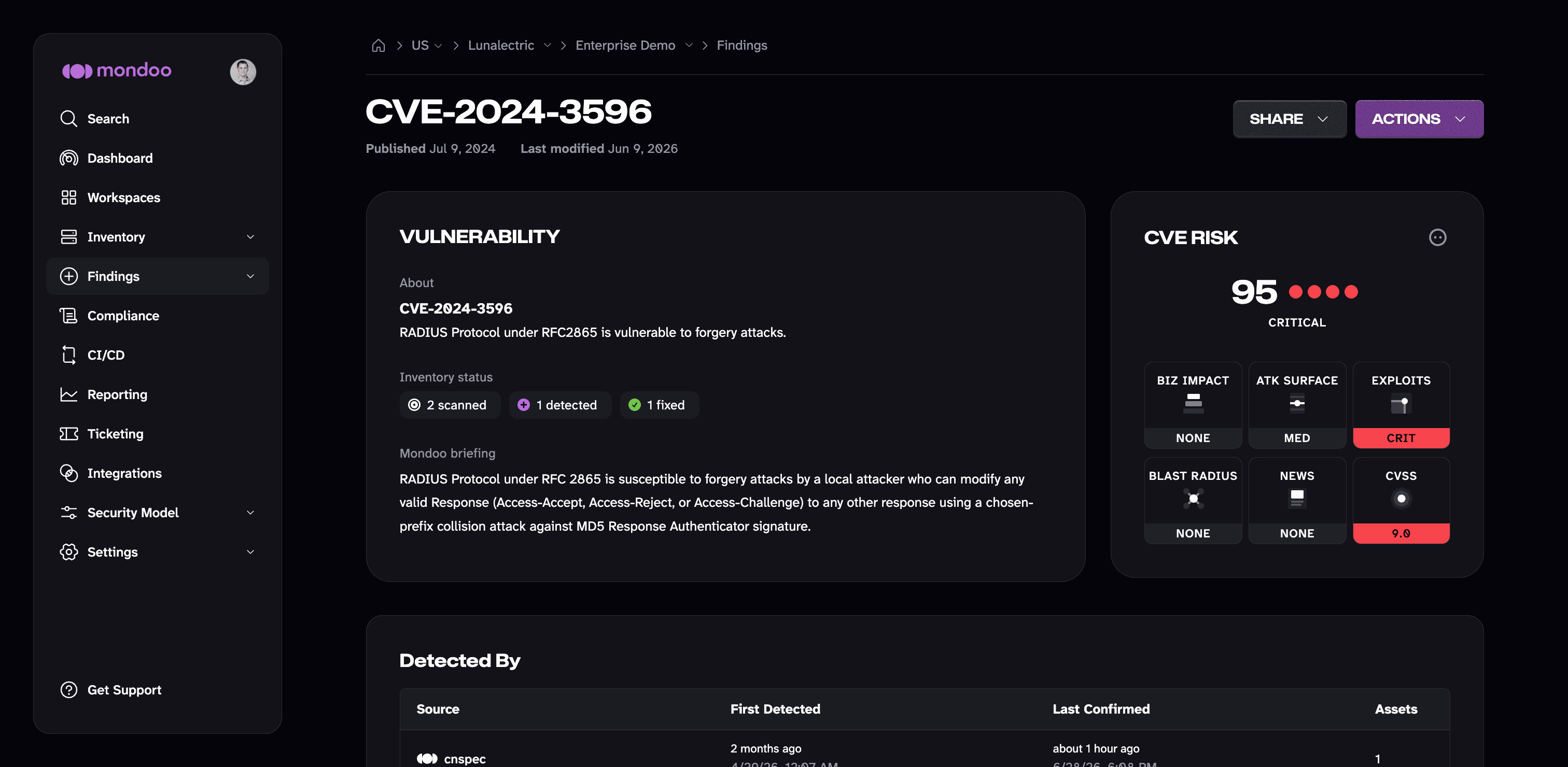This screenshot has width=1568, height=767.
Task: Open CI/CD in sidebar
Action: [106, 354]
